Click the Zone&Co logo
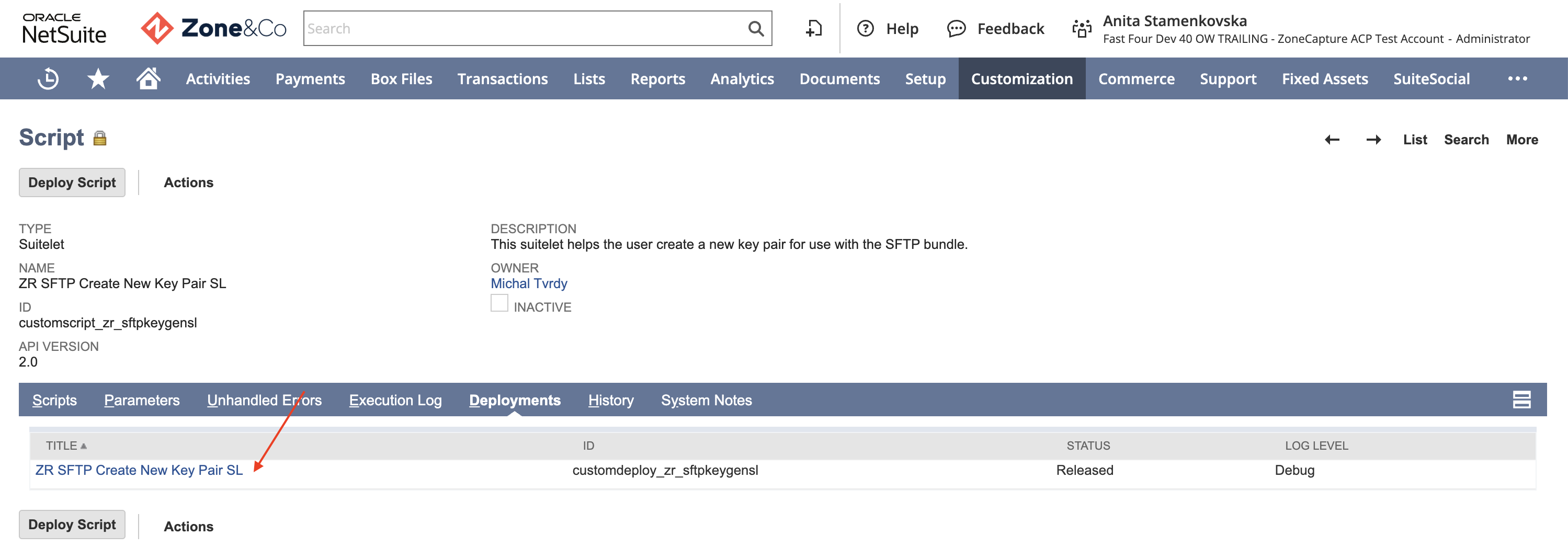 (x=213, y=28)
